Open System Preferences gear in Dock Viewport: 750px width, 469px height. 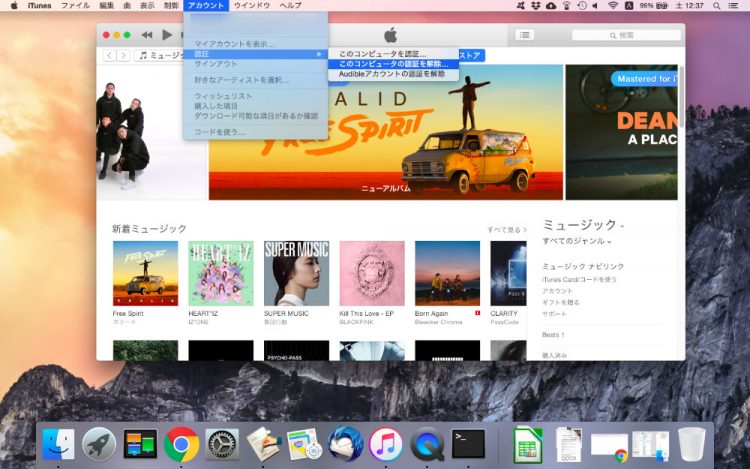(222, 445)
